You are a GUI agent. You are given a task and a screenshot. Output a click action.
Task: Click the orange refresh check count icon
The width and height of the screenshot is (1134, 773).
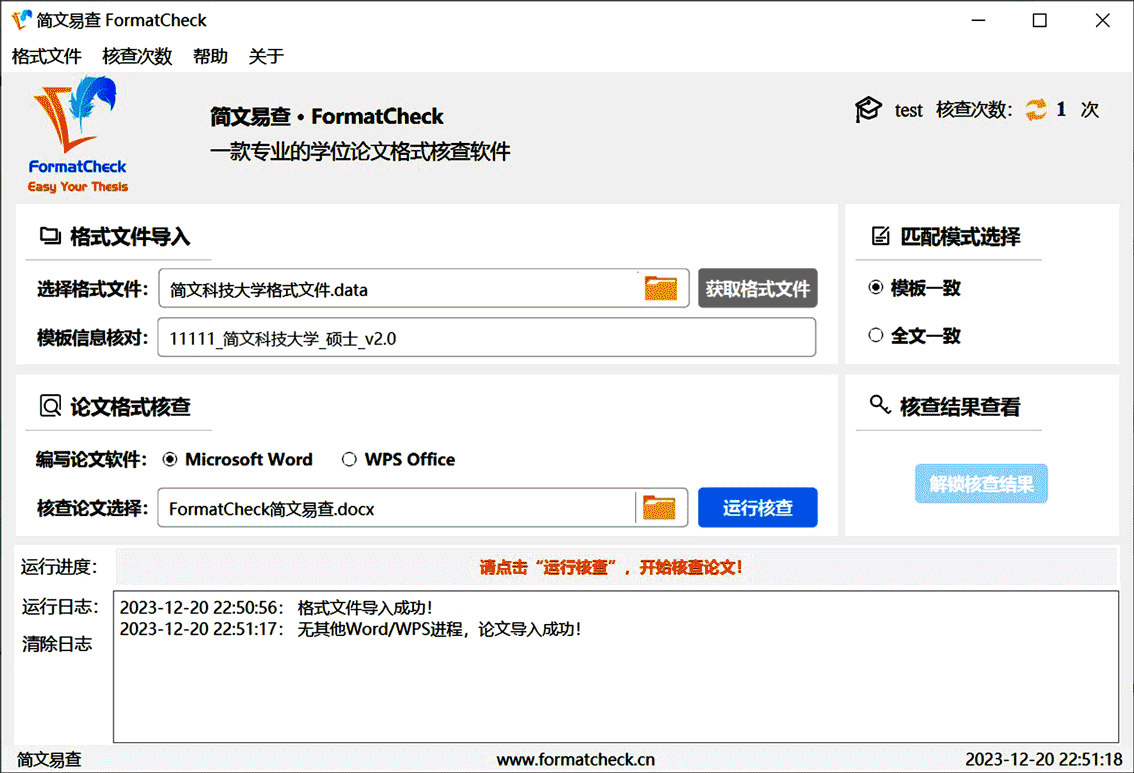[x=1036, y=109]
